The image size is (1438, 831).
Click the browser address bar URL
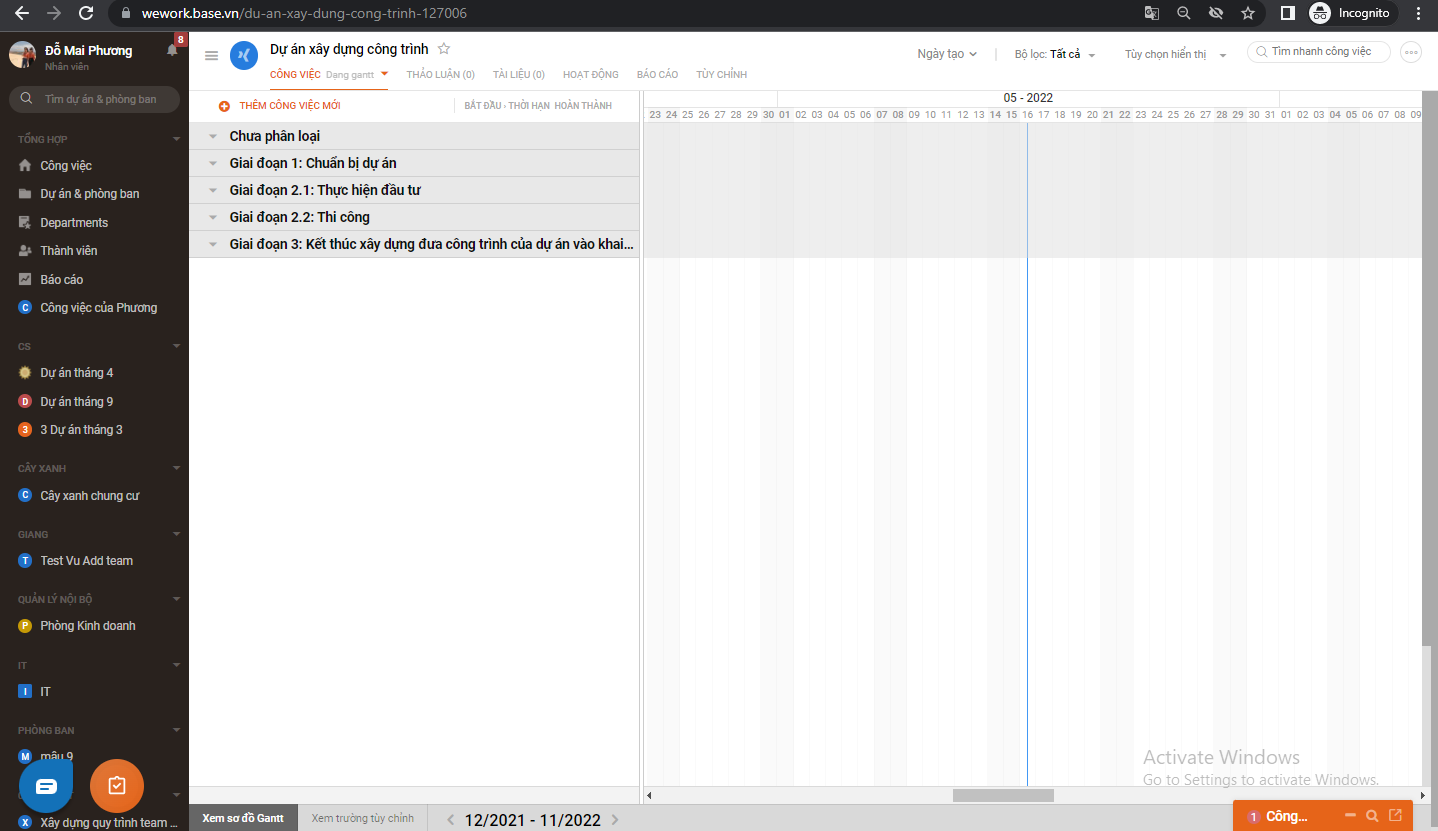click(302, 14)
